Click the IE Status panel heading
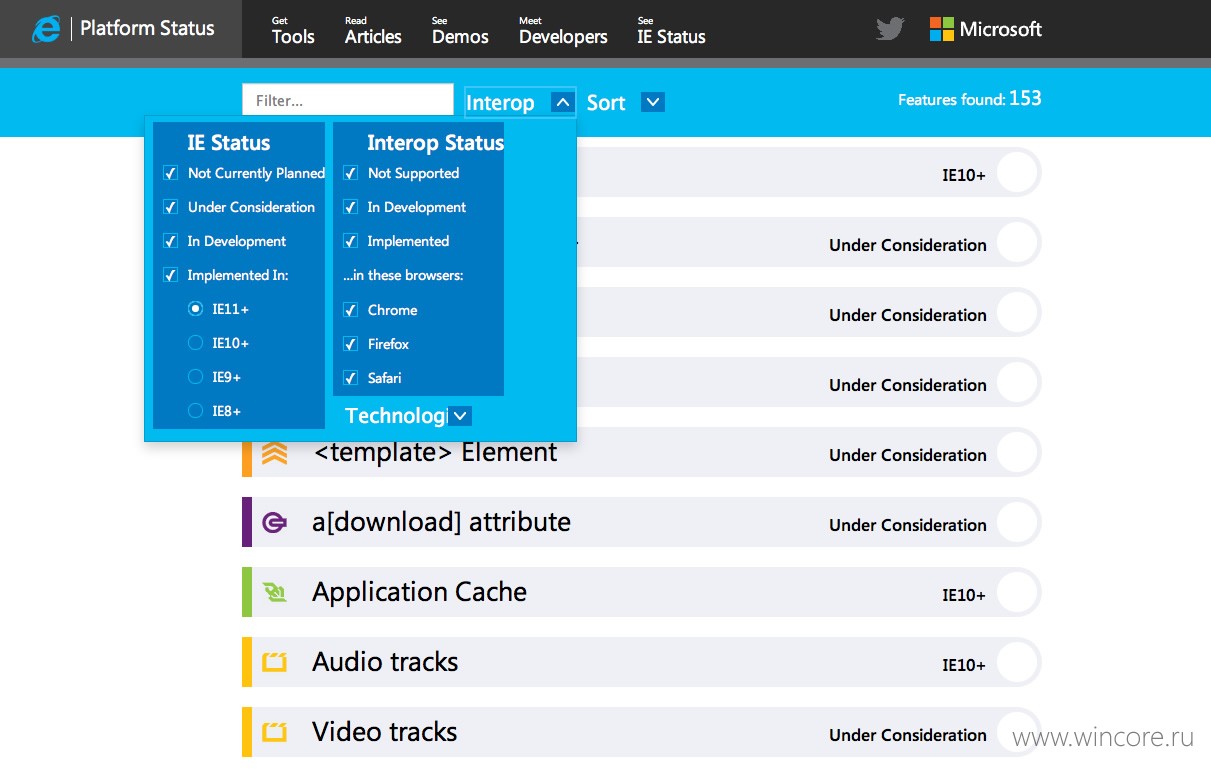 point(229,143)
